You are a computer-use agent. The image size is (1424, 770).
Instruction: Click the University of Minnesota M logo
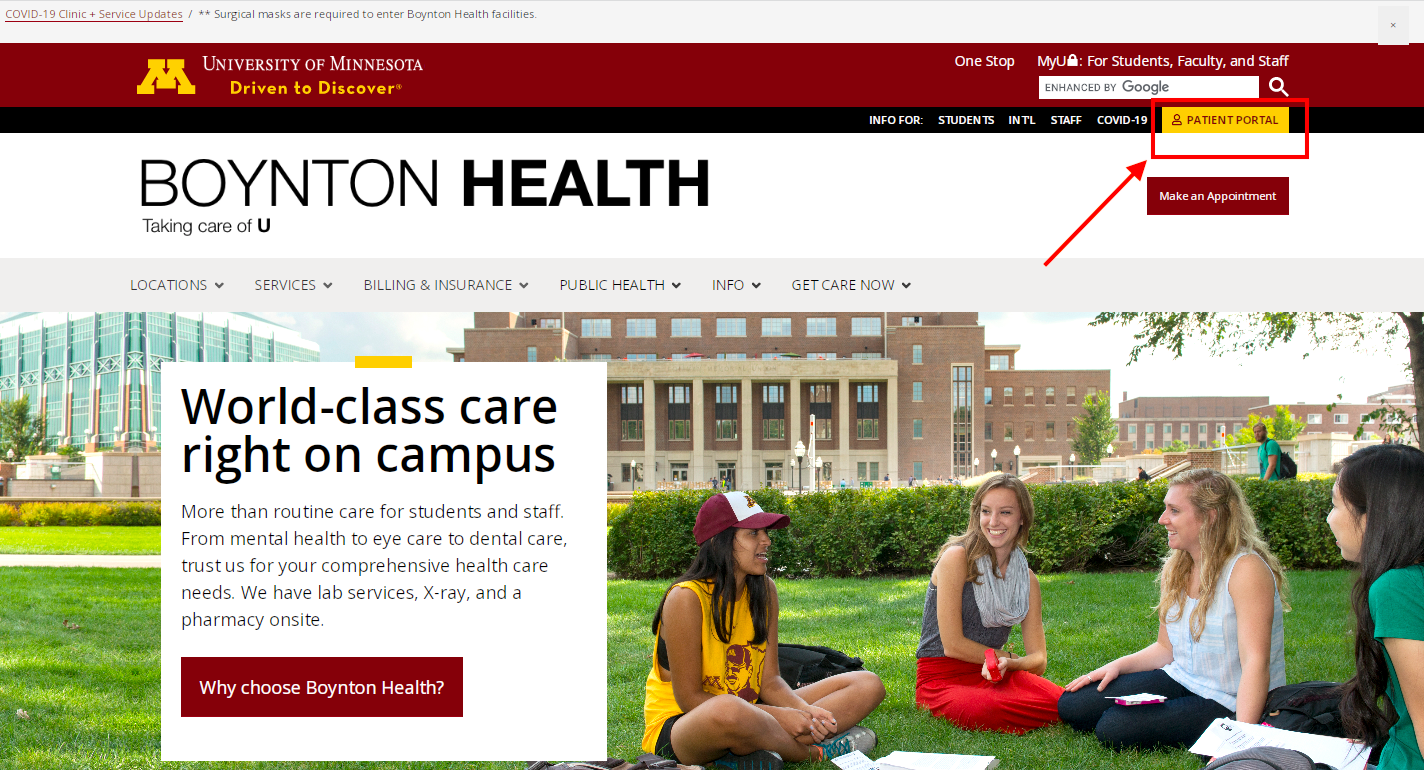166,77
